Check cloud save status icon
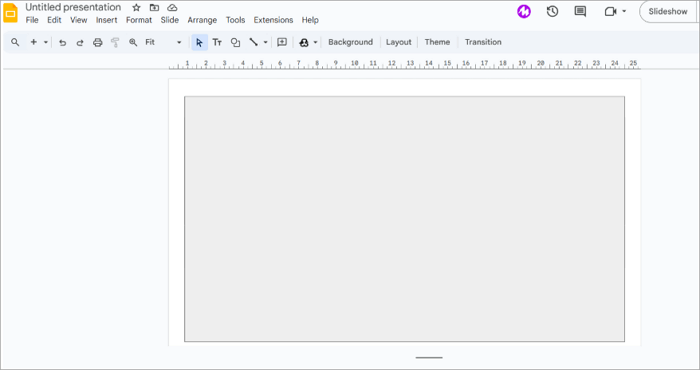The height and width of the screenshot is (370, 700). point(172,8)
